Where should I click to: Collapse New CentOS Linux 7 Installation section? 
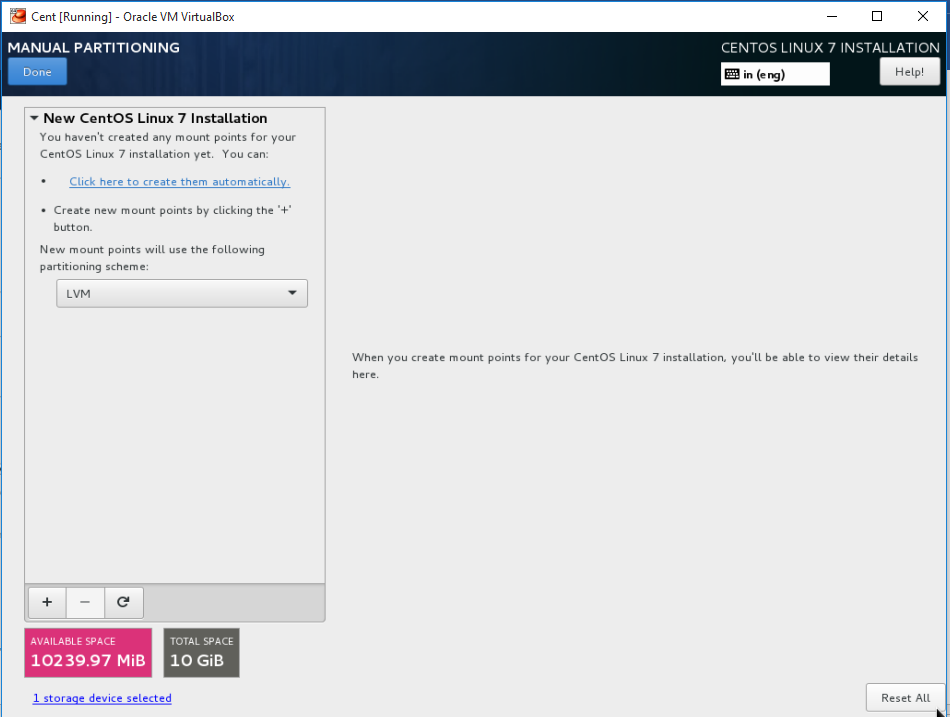34,118
